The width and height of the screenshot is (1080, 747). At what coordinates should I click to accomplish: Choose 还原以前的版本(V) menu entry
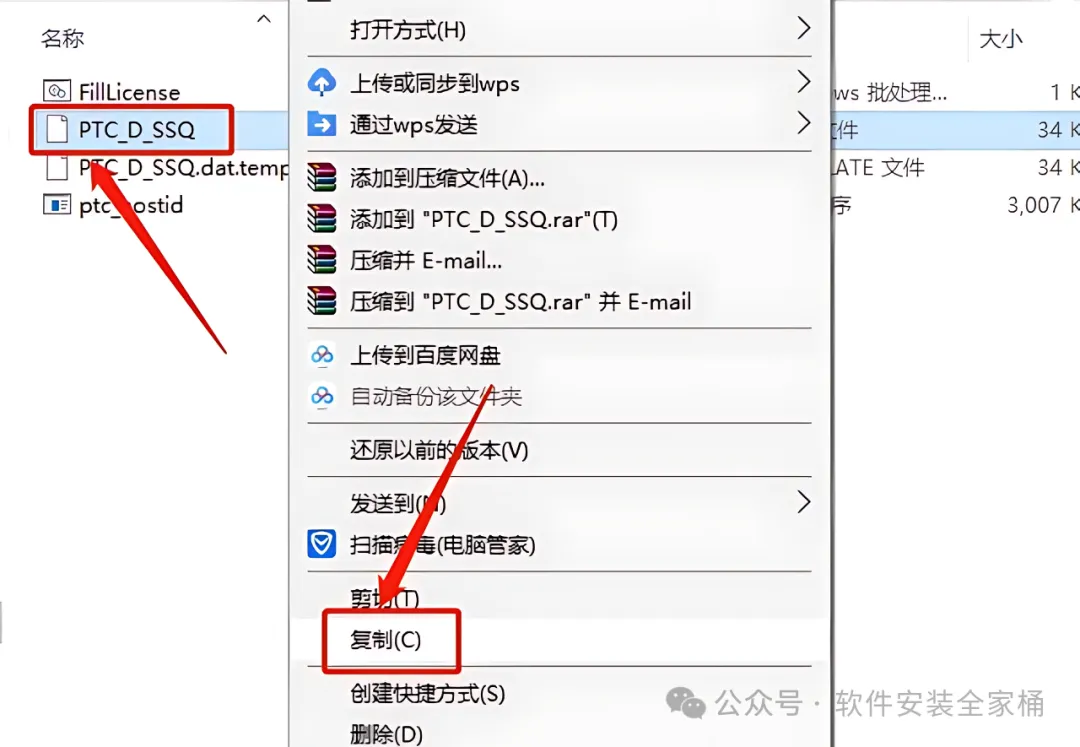(439, 450)
